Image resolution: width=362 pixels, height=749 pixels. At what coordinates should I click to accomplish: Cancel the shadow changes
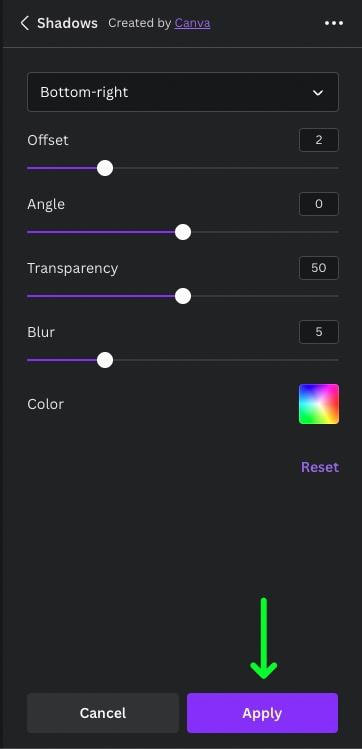103,713
